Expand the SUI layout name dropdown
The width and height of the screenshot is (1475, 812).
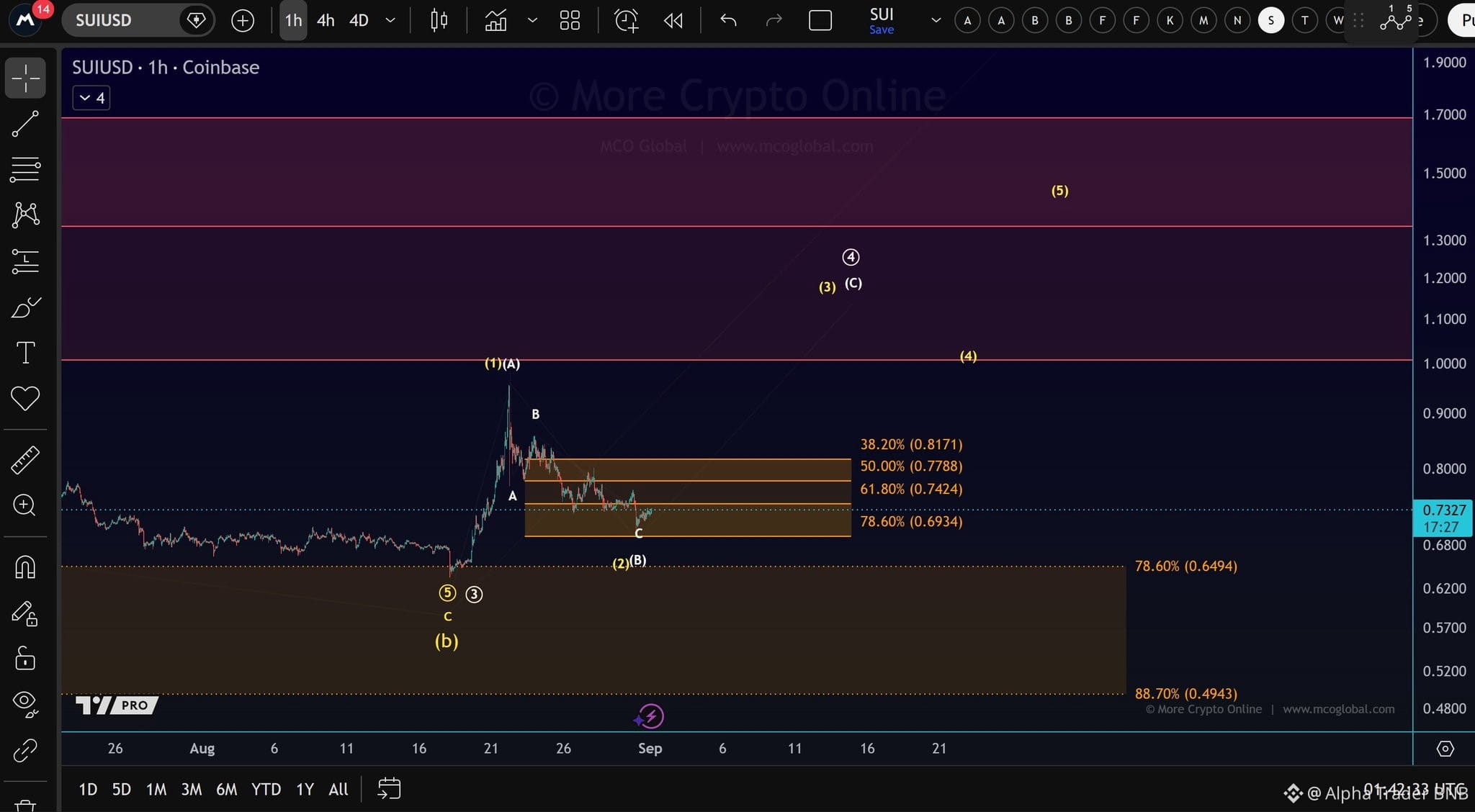click(x=936, y=20)
